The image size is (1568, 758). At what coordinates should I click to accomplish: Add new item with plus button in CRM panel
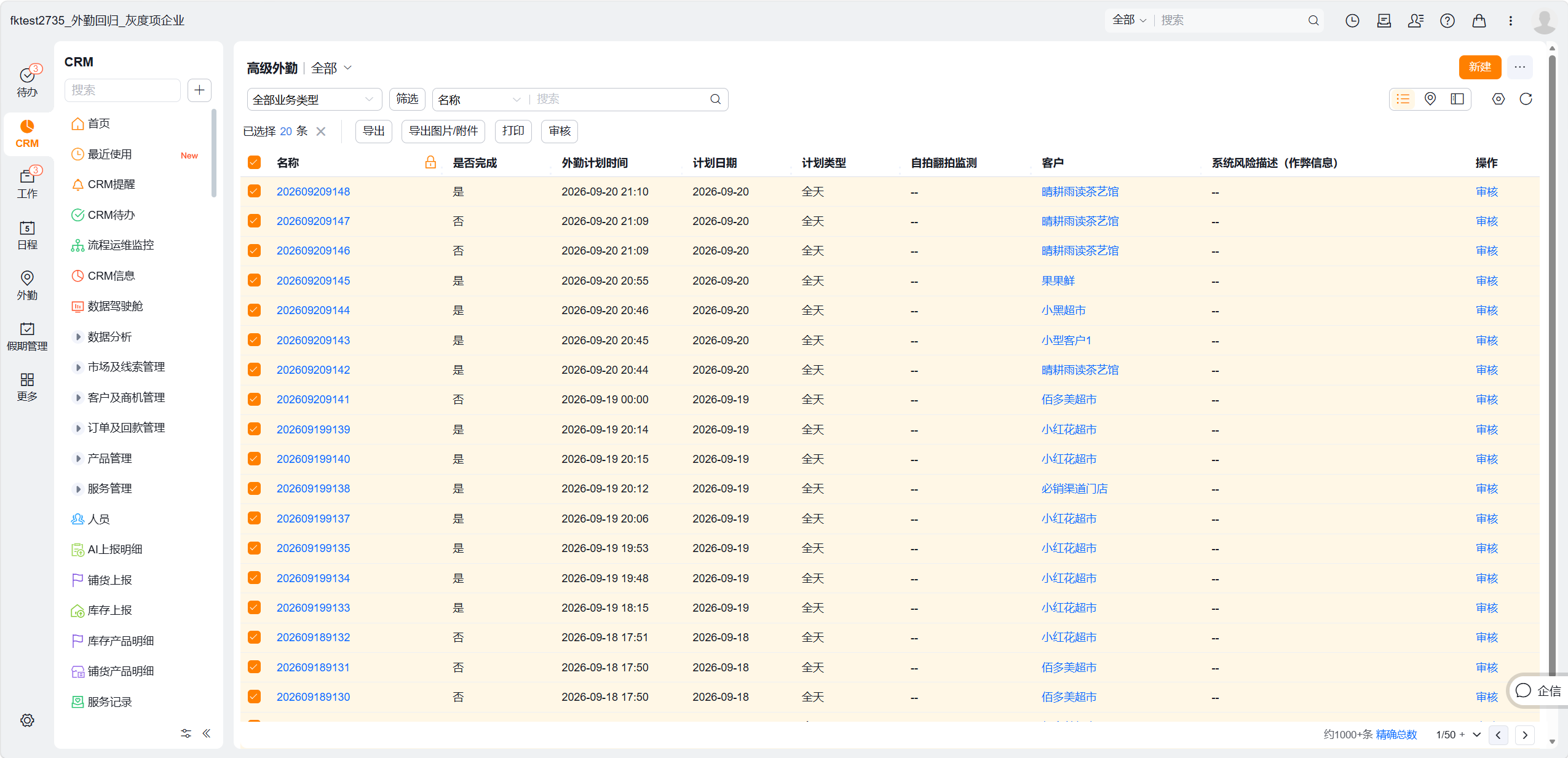tap(199, 90)
